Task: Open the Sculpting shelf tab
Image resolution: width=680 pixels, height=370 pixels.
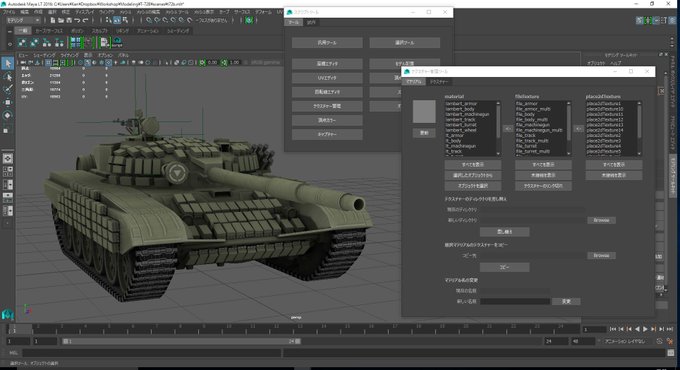Action: pyautogui.click(x=99, y=31)
